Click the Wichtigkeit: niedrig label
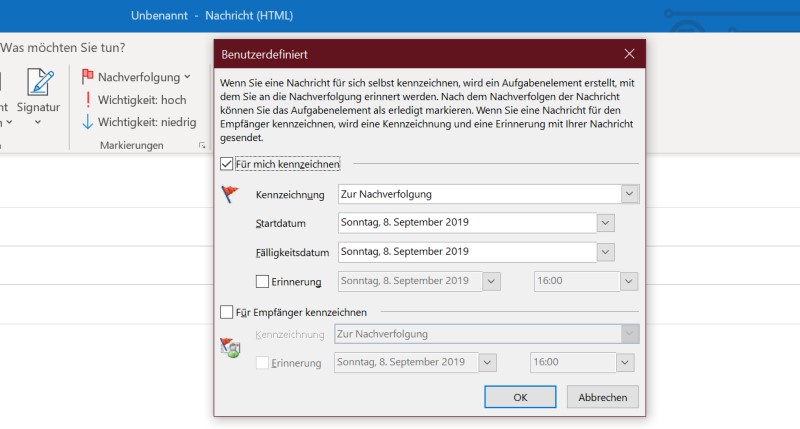This screenshot has width=800, height=429. point(147,122)
